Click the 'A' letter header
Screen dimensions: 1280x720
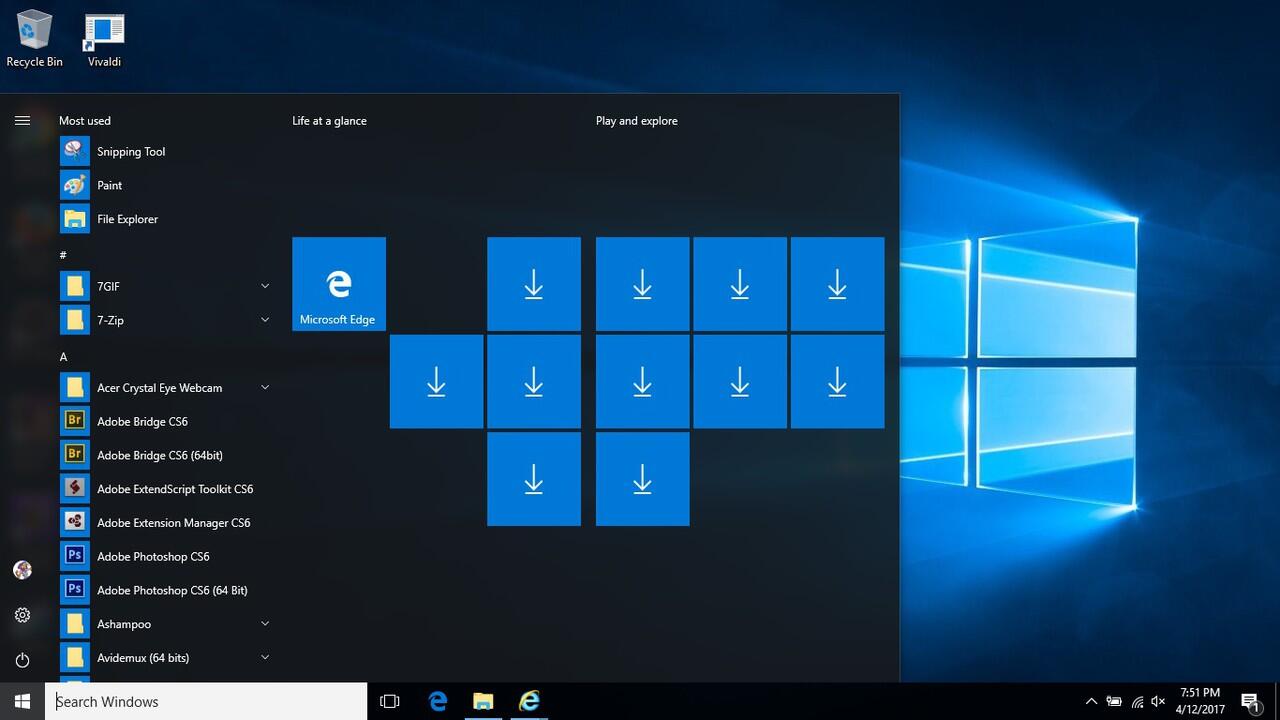point(63,357)
